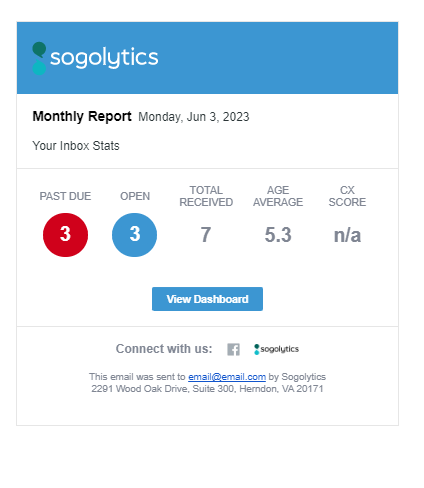Click the Monthly Report heading
The image size is (424, 488).
(82, 116)
